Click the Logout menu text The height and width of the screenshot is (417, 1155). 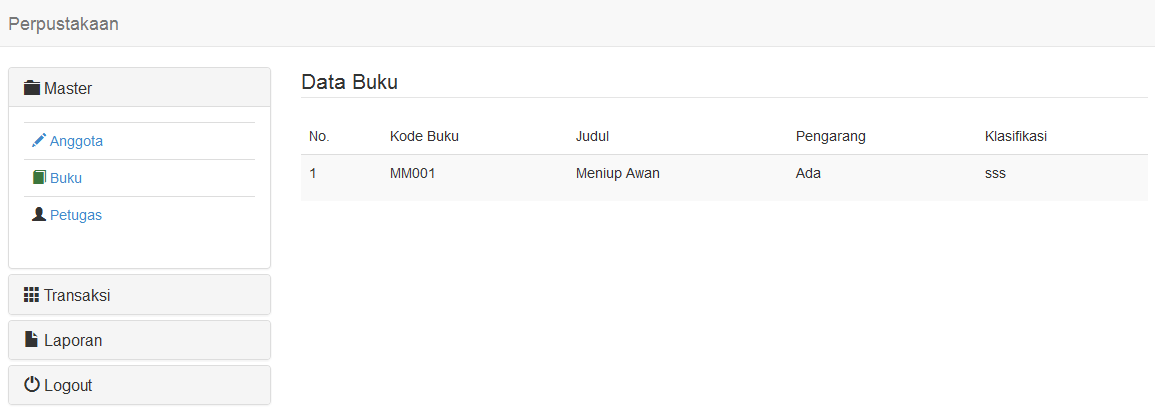(x=68, y=385)
